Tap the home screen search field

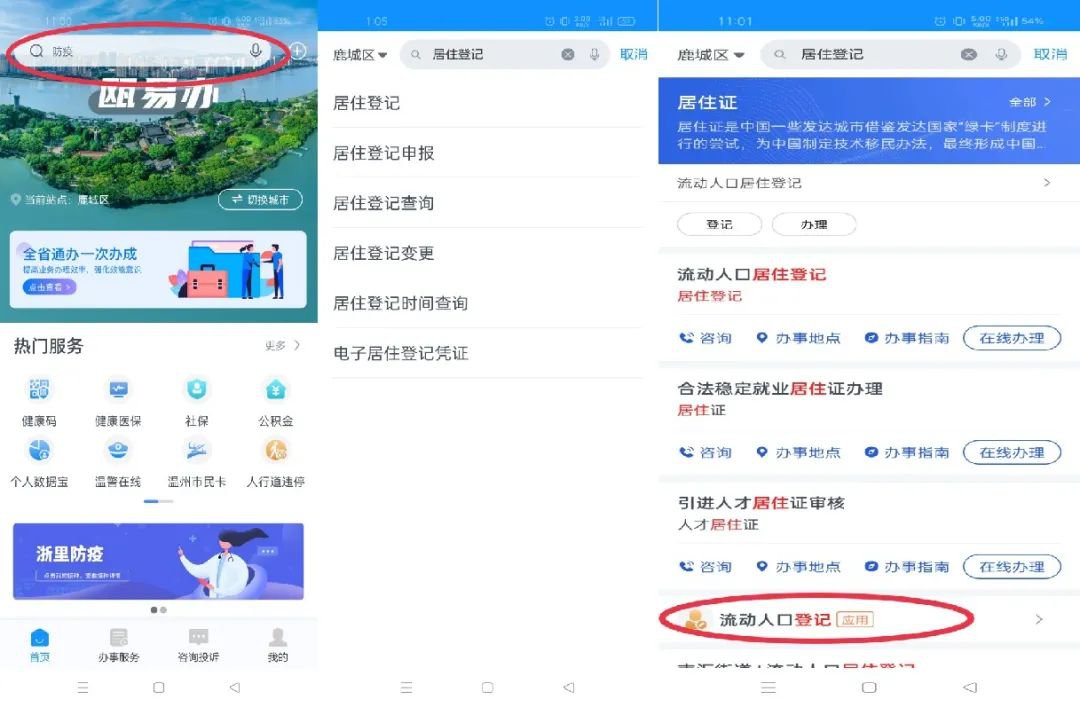148,51
